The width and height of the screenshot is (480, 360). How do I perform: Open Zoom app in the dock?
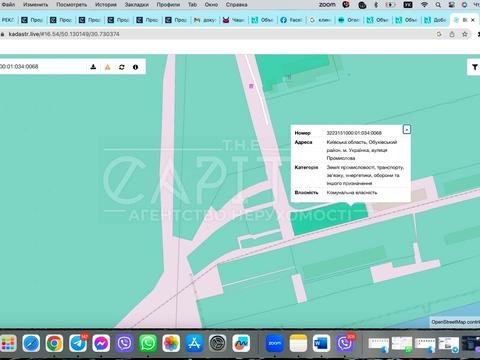coord(275,343)
